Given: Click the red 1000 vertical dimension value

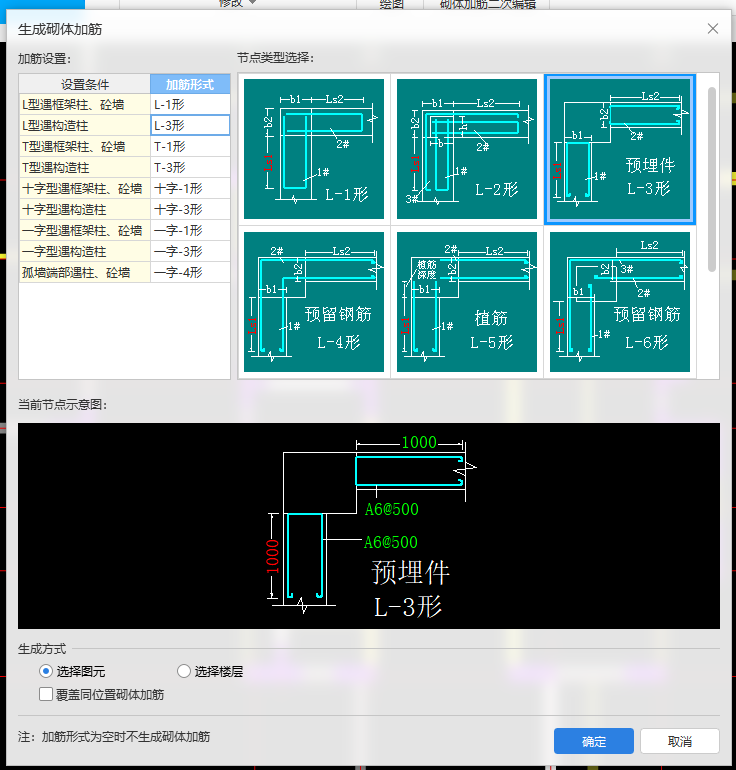Looking at the screenshot, I should tap(273, 556).
